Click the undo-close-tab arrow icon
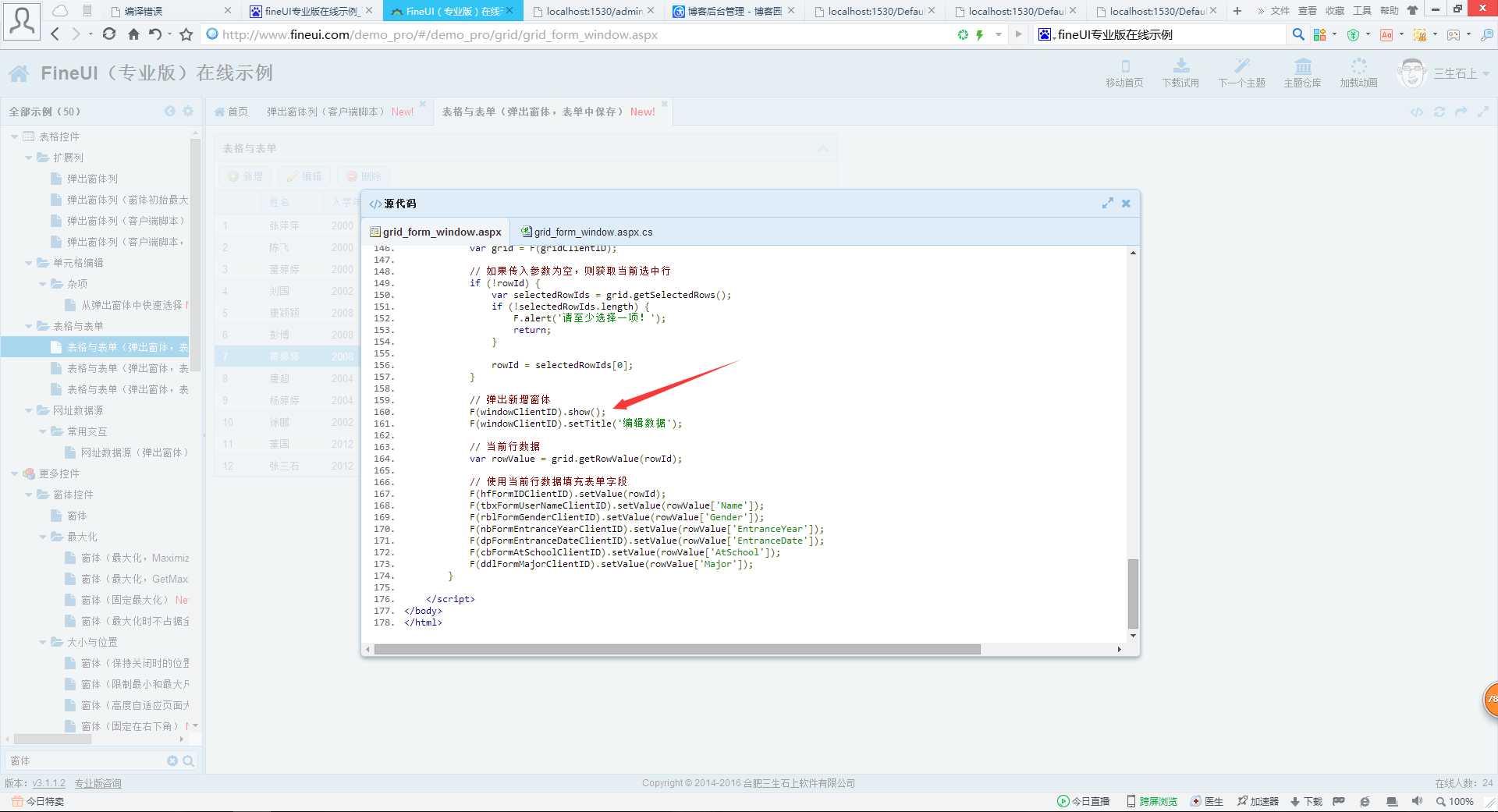1498x812 pixels. 155,34
